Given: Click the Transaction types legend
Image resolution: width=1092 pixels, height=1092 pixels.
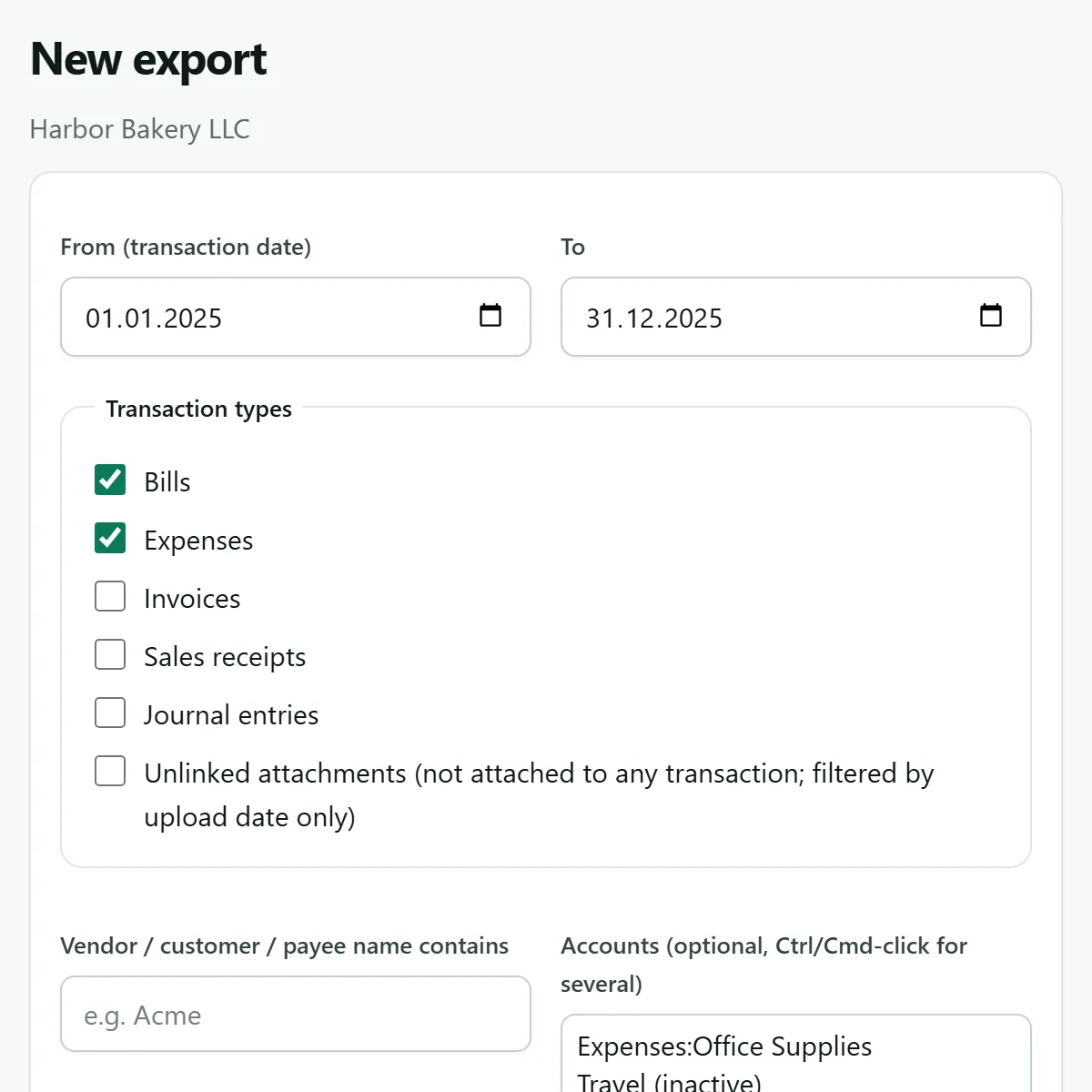Looking at the screenshot, I should tap(198, 409).
